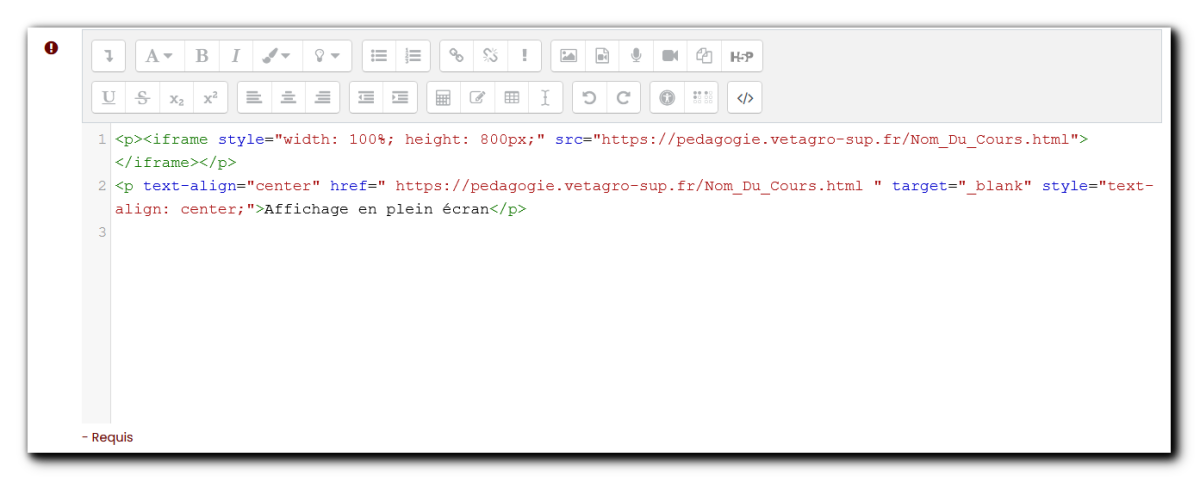Record audio with the microphone icon

[x=636, y=56]
